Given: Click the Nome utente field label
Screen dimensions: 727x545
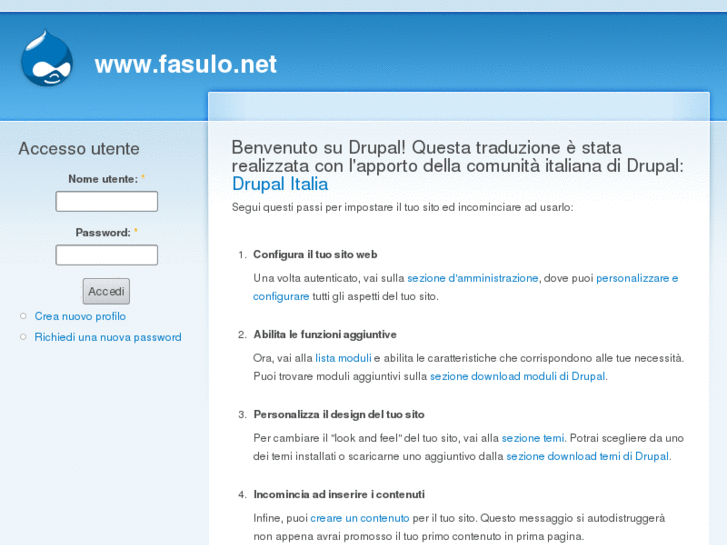Looking at the screenshot, I should click(103, 179).
